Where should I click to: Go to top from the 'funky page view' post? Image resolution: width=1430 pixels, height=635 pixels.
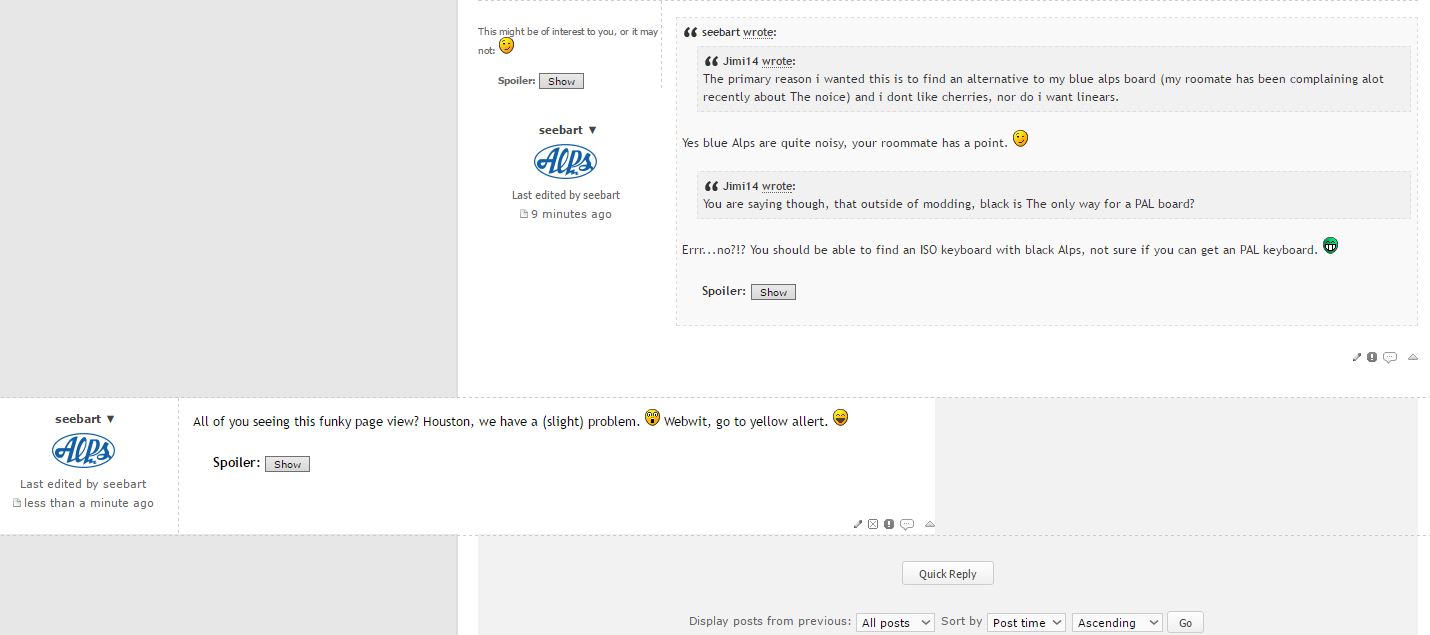[x=930, y=524]
